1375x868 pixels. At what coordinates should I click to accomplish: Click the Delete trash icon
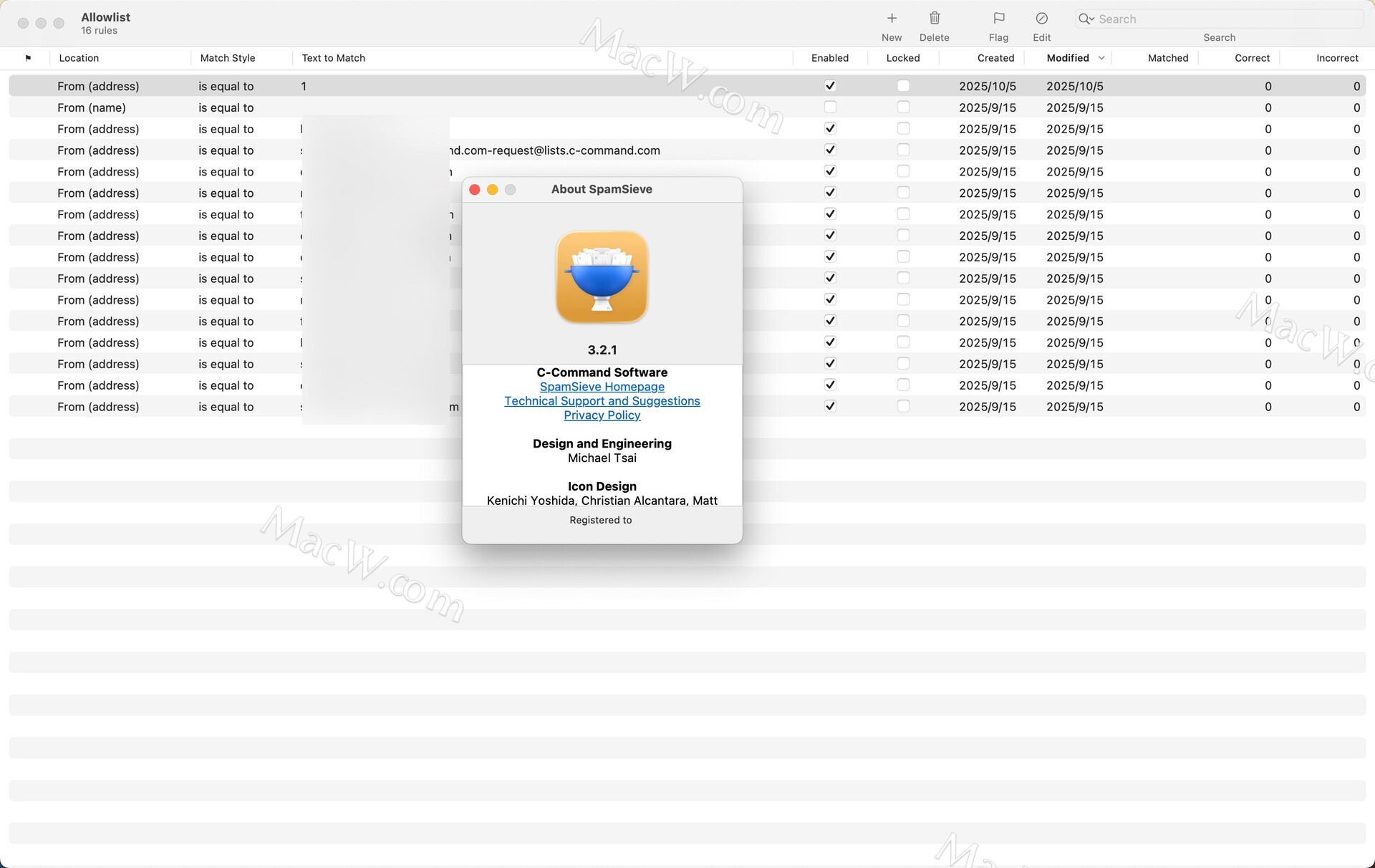coord(934,19)
